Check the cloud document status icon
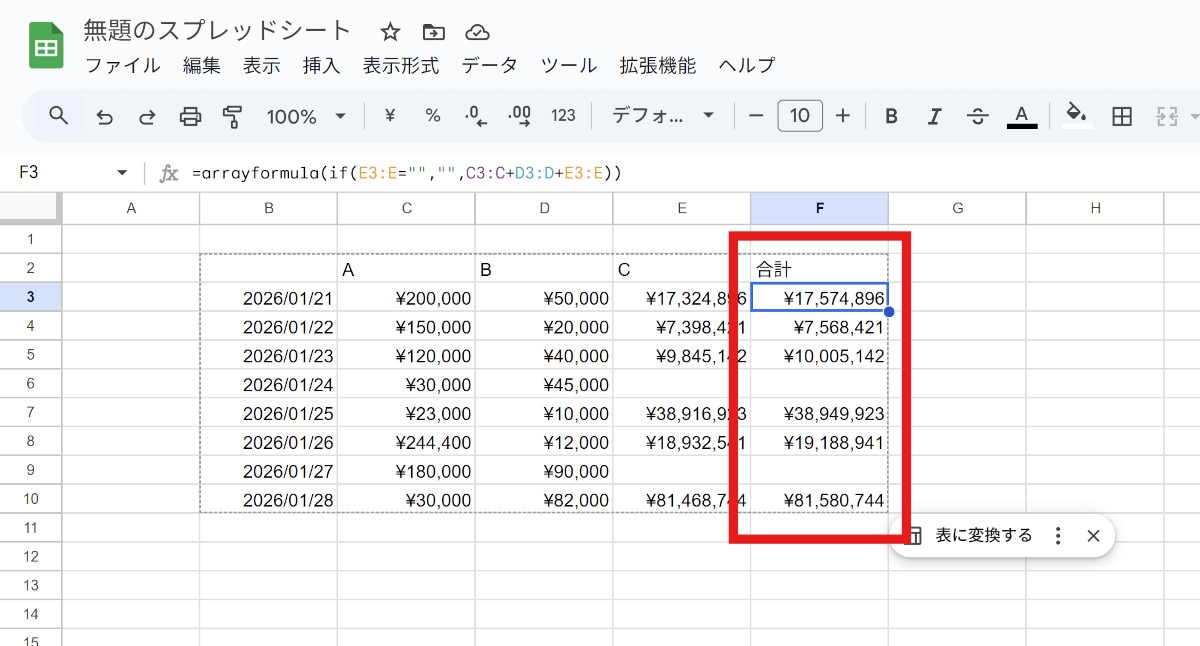Viewport: 1200px width, 646px height. tap(478, 31)
